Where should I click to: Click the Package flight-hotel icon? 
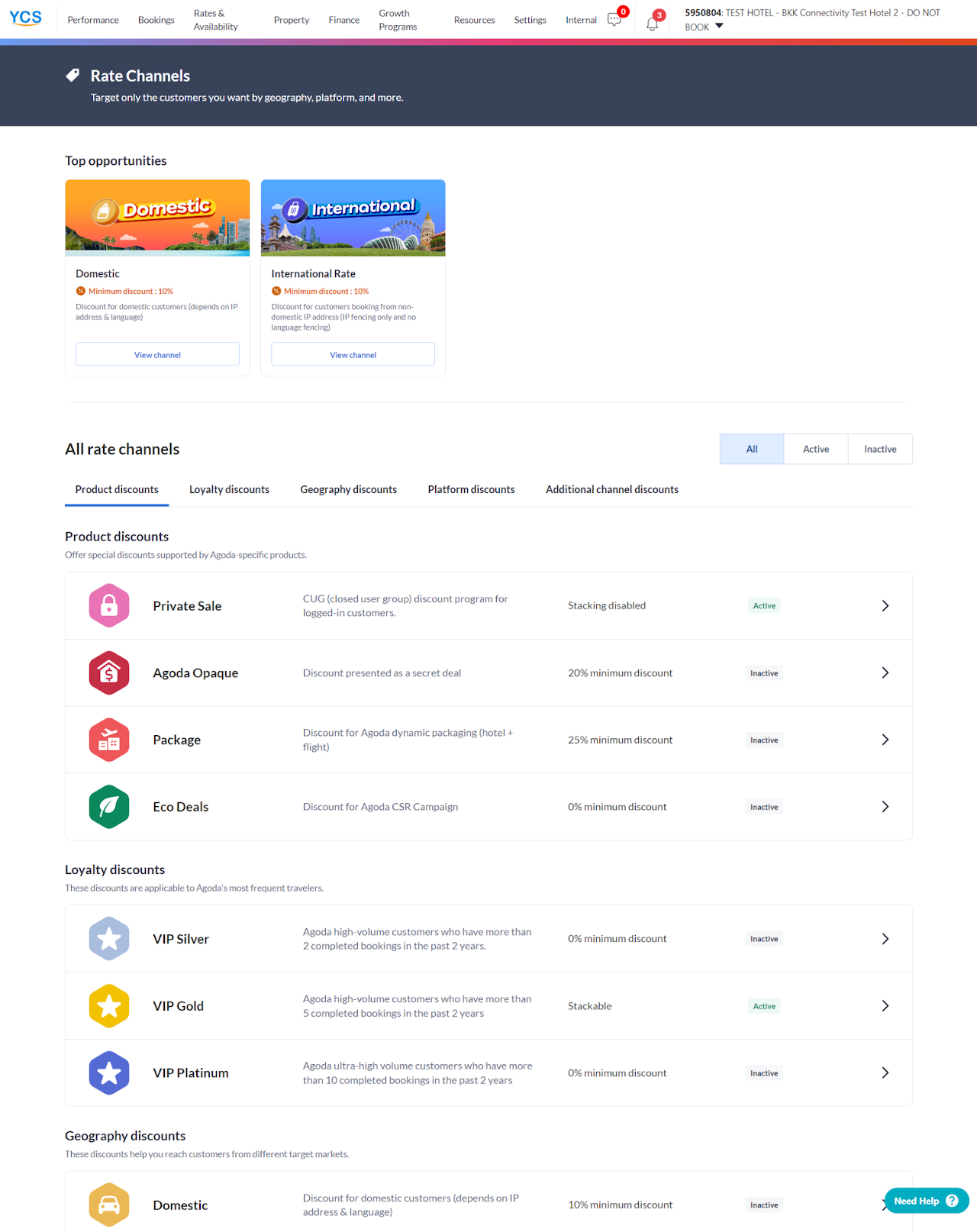pos(109,740)
